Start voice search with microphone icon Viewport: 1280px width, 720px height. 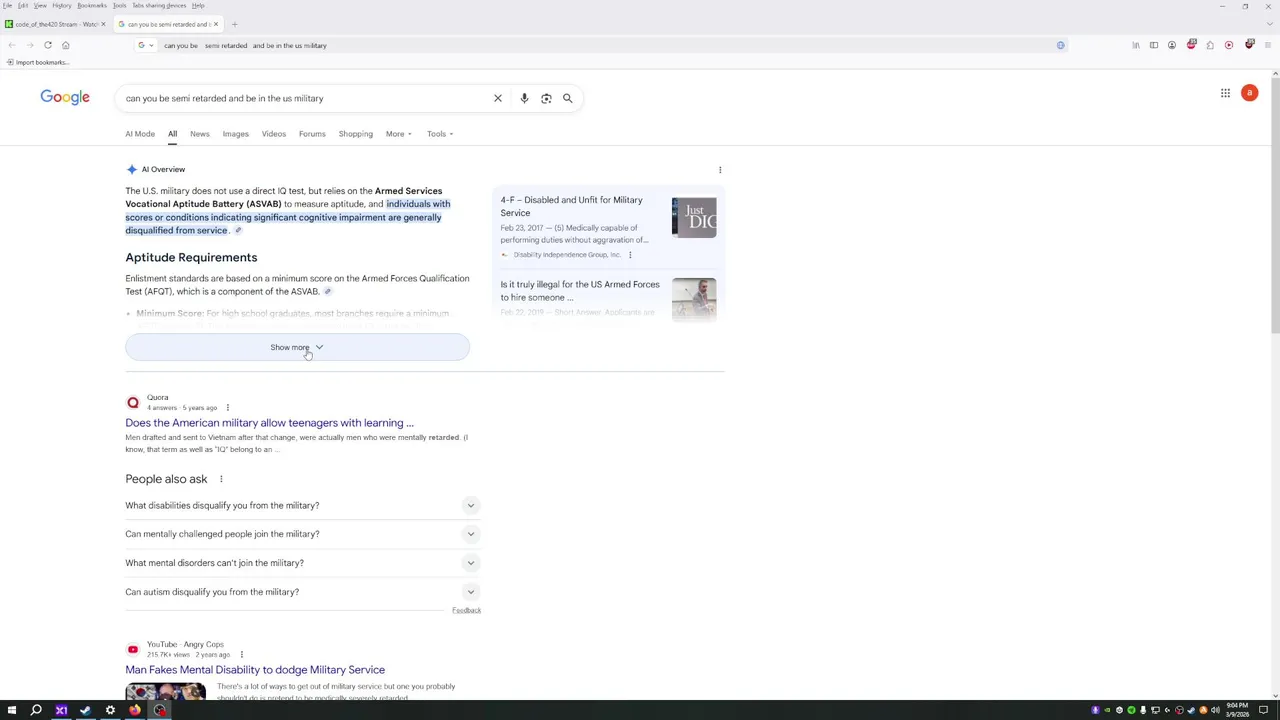pyautogui.click(x=524, y=98)
